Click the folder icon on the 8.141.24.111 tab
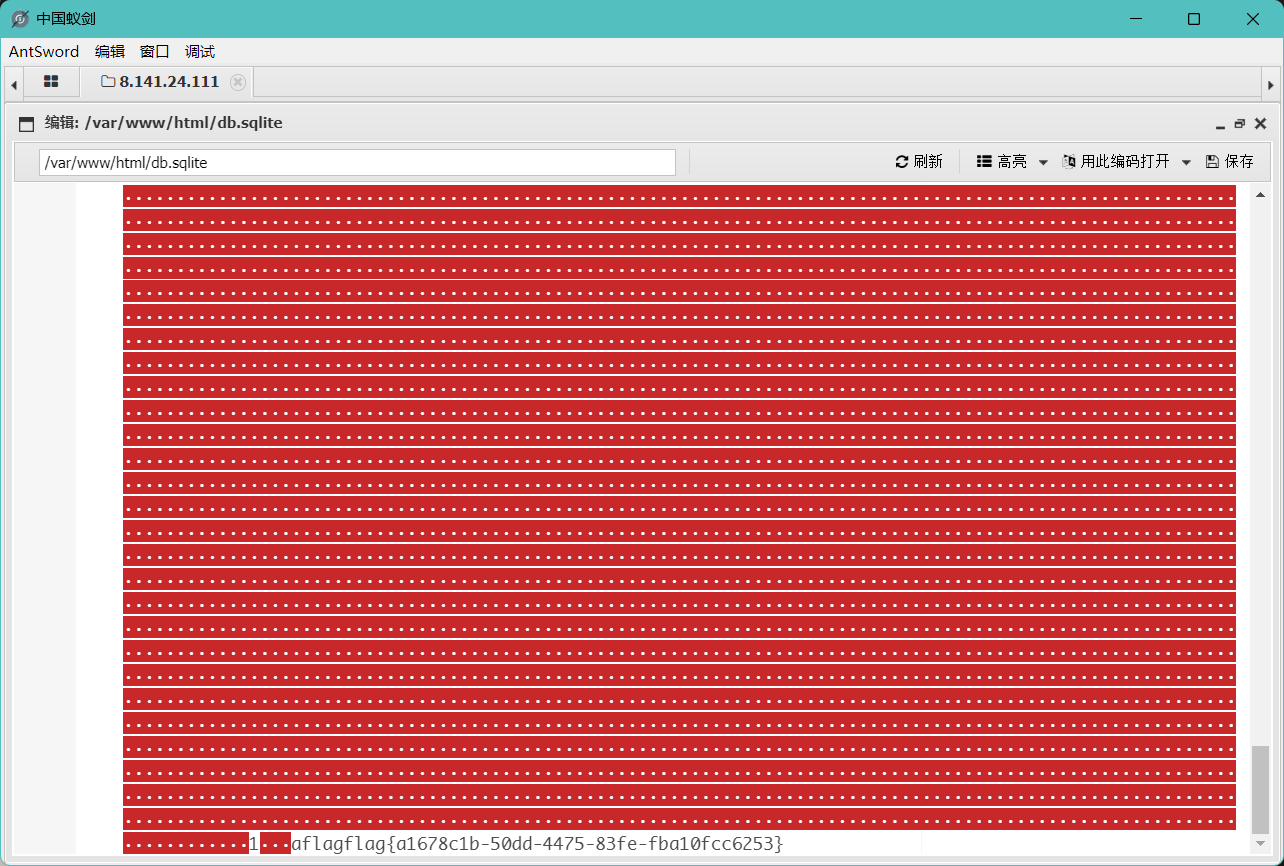 click(x=110, y=82)
